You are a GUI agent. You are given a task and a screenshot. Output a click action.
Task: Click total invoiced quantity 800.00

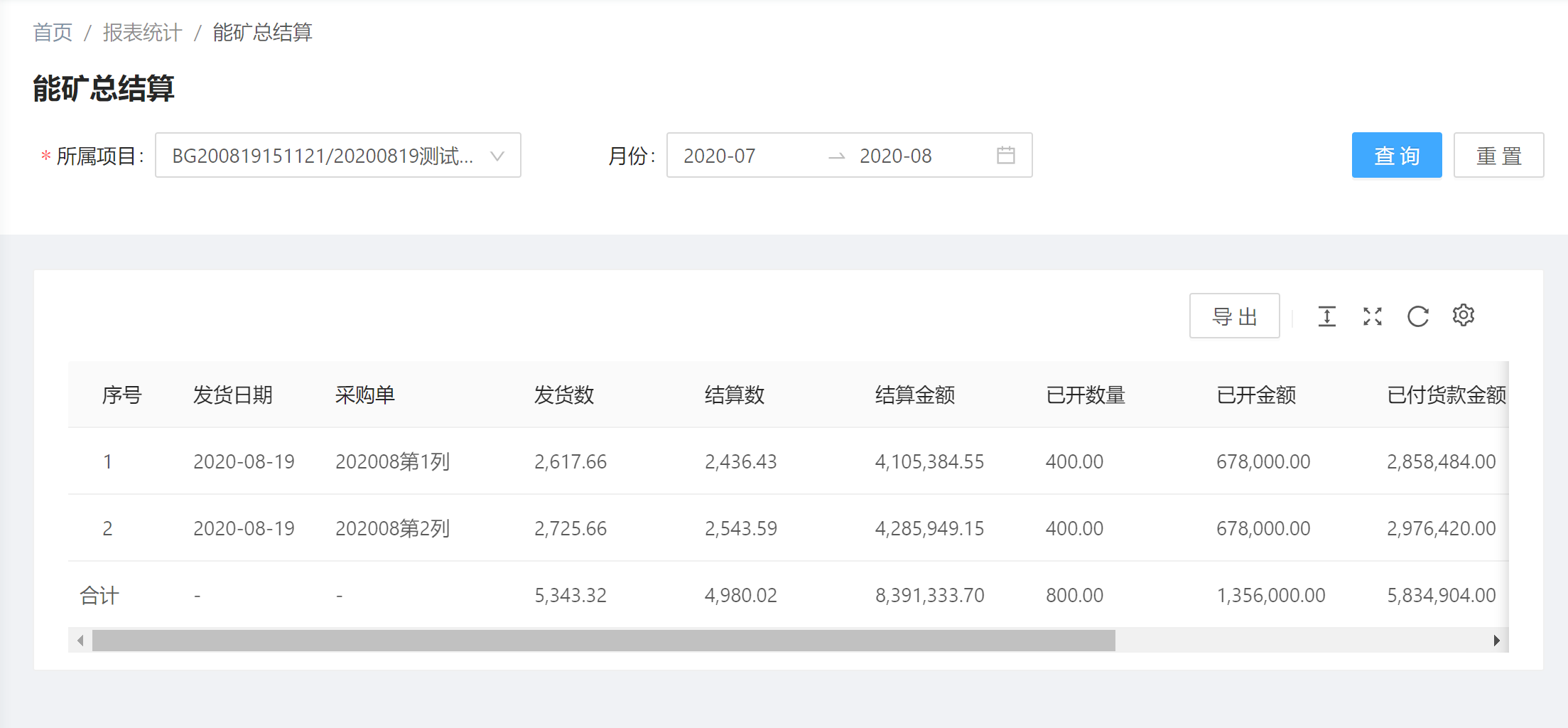click(1075, 595)
